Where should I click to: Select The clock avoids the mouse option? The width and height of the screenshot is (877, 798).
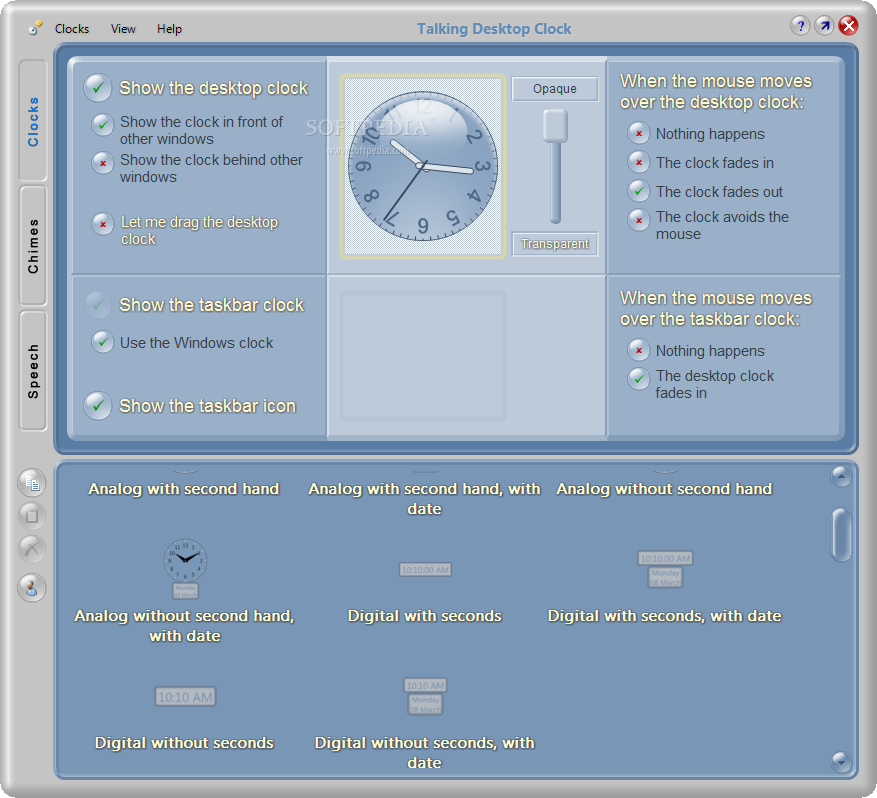click(x=639, y=220)
